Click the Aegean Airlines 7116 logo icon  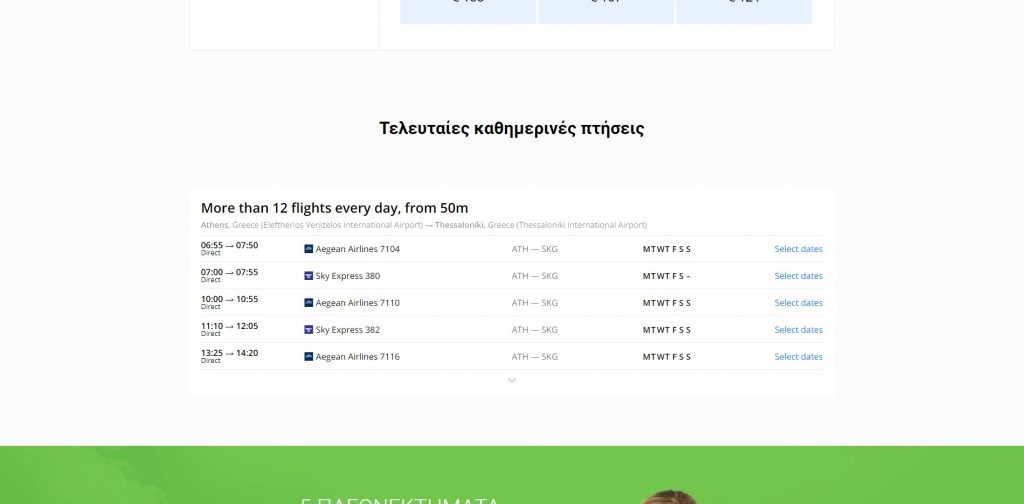pos(309,356)
